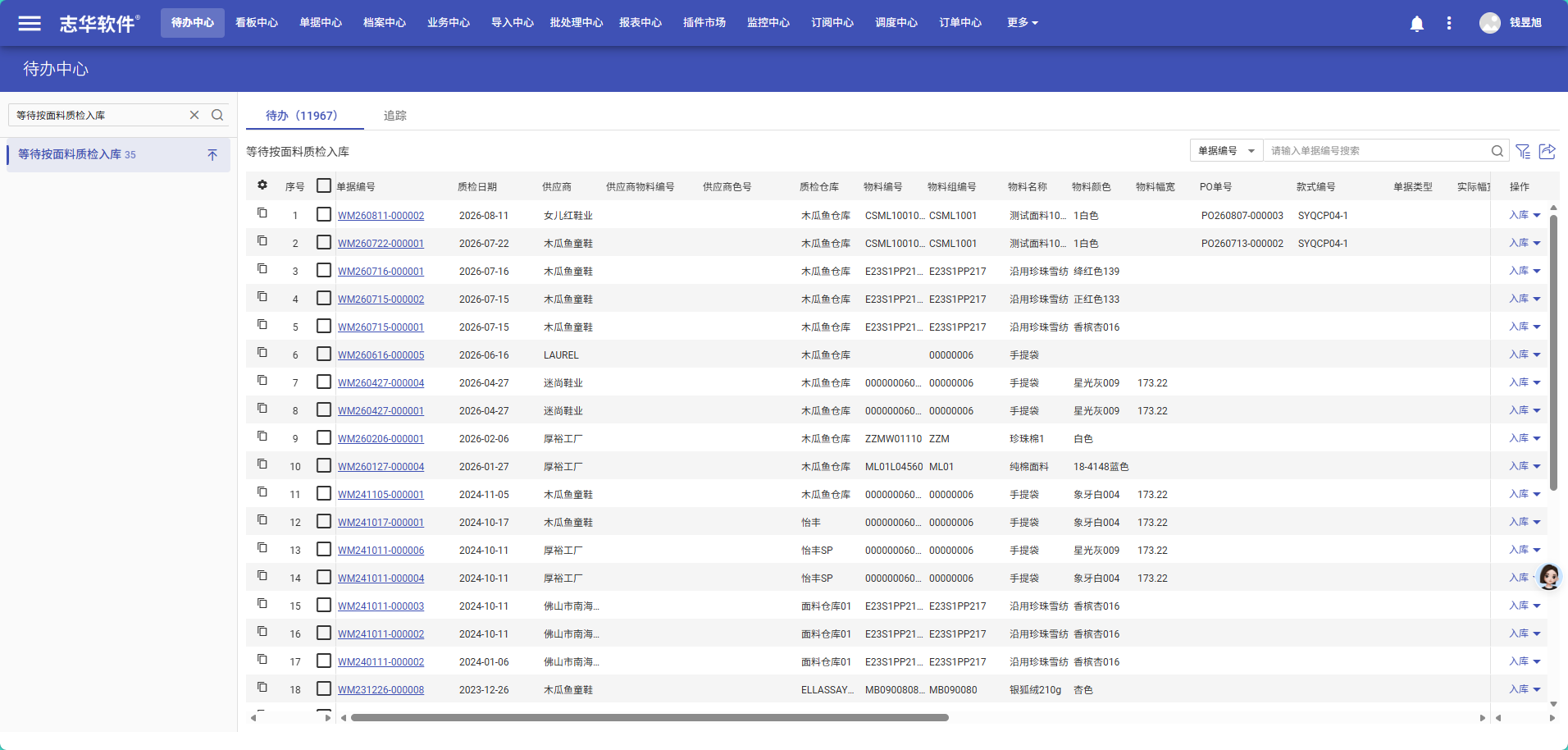This screenshot has width=1568, height=750.
Task: Open document link WM260715-000002
Action: [x=381, y=300]
